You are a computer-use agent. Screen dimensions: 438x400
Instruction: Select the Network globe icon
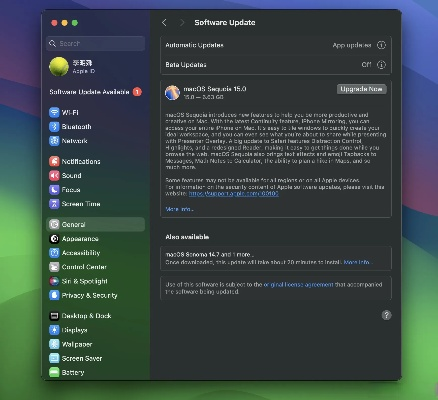(x=54, y=141)
